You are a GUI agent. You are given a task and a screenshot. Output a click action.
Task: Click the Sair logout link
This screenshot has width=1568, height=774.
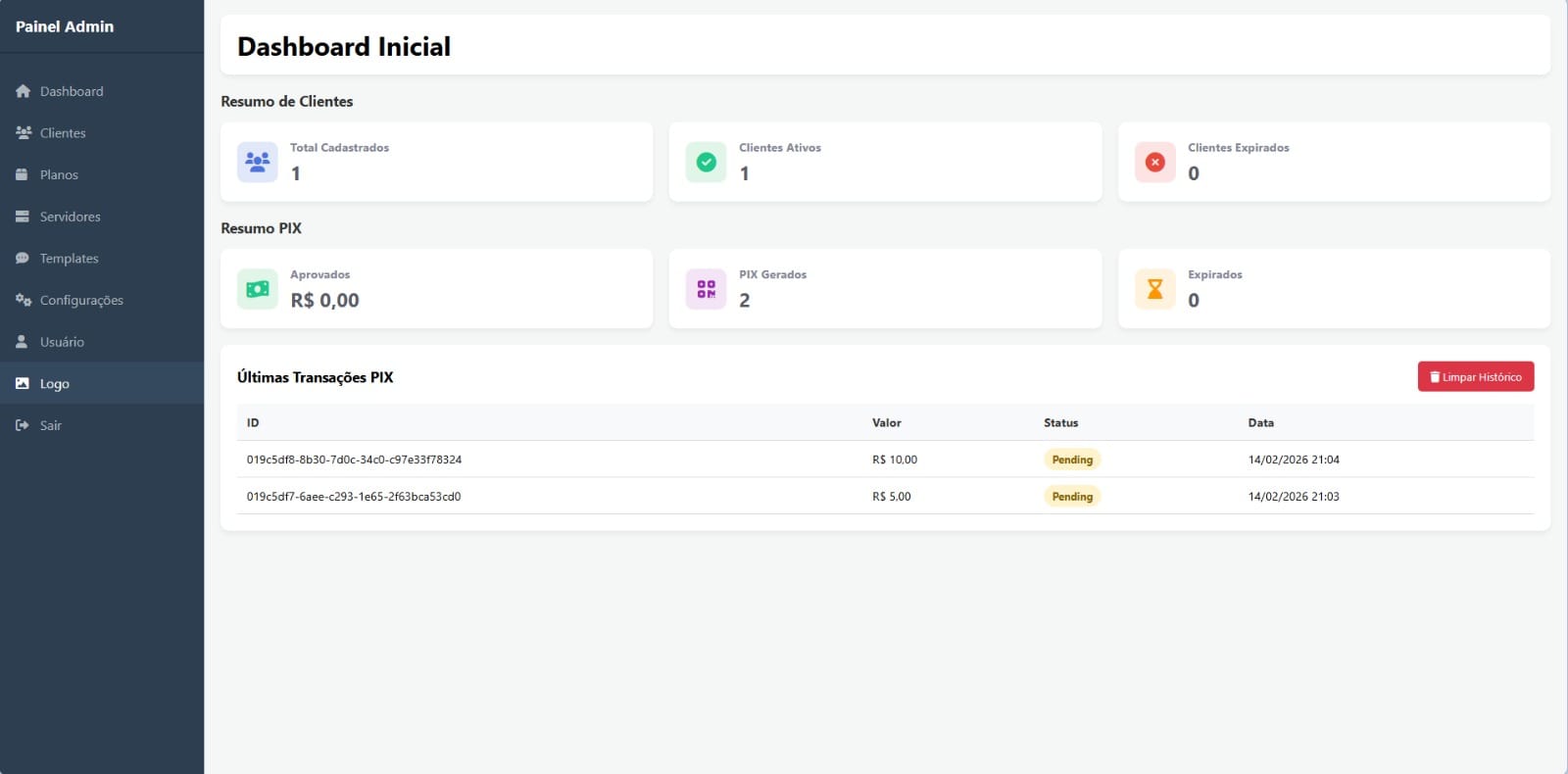[102, 425]
